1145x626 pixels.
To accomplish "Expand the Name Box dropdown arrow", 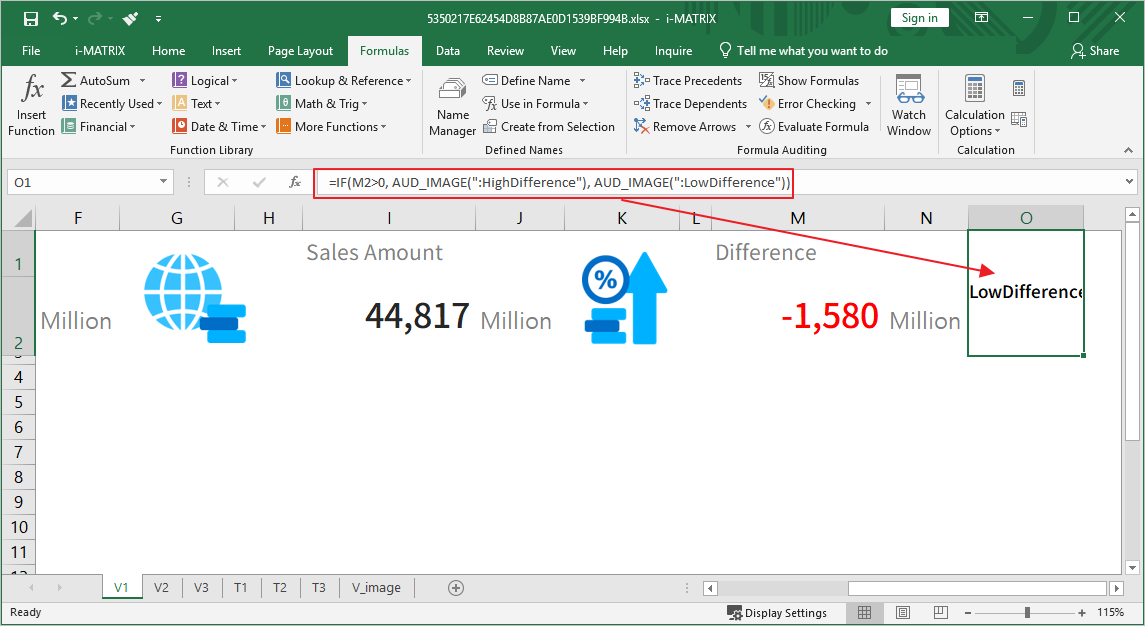I will pyautogui.click(x=164, y=182).
